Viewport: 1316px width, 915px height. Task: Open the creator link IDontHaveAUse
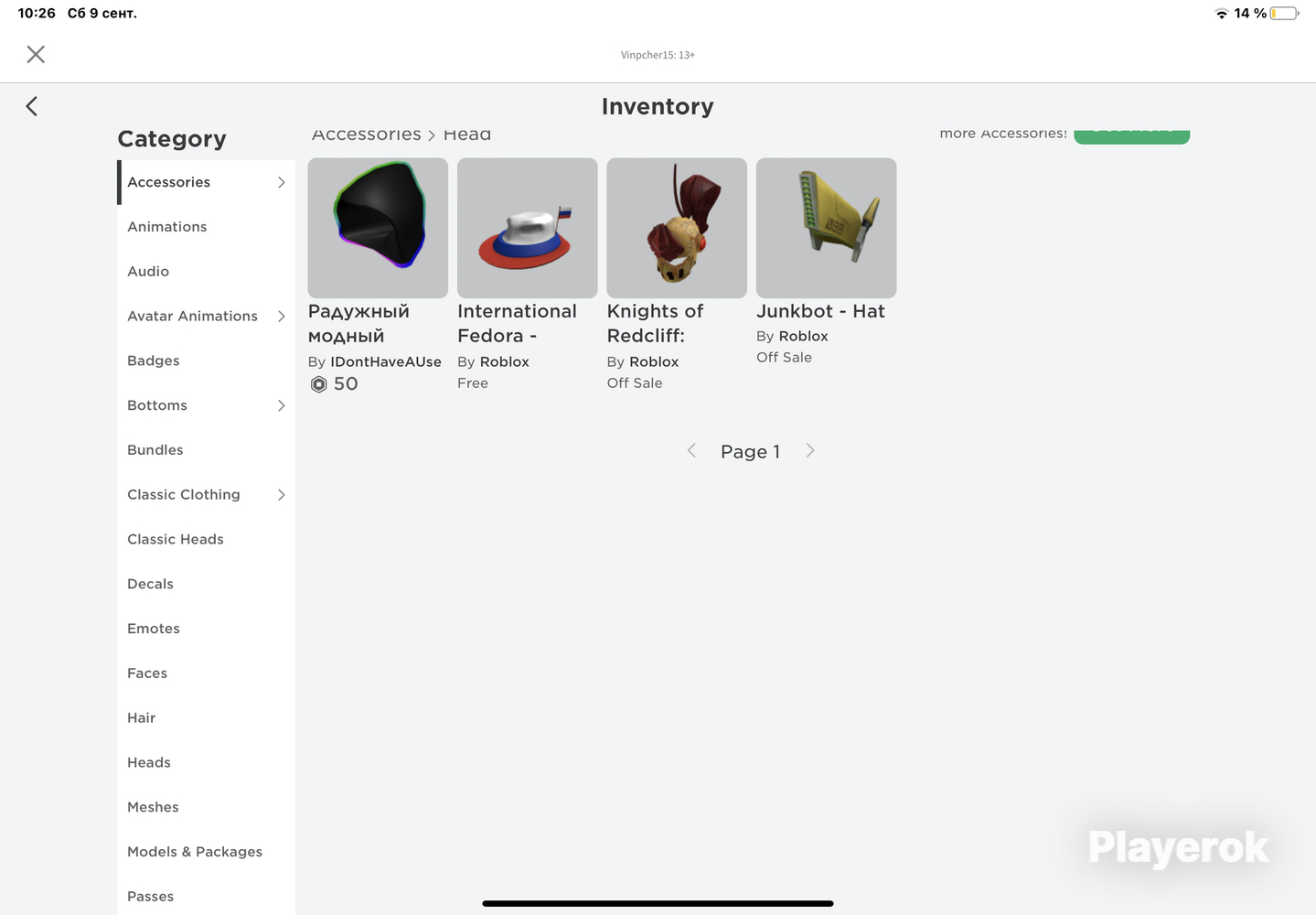pos(386,361)
